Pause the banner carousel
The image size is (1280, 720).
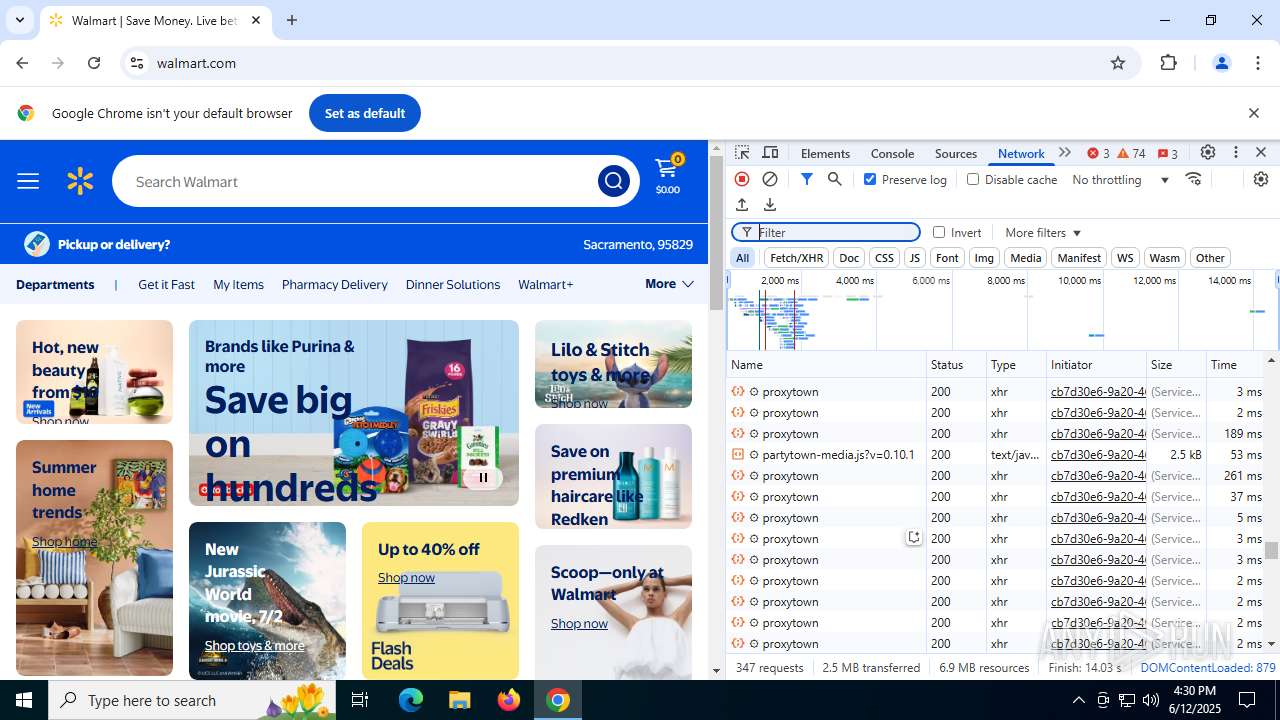[x=483, y=477]
